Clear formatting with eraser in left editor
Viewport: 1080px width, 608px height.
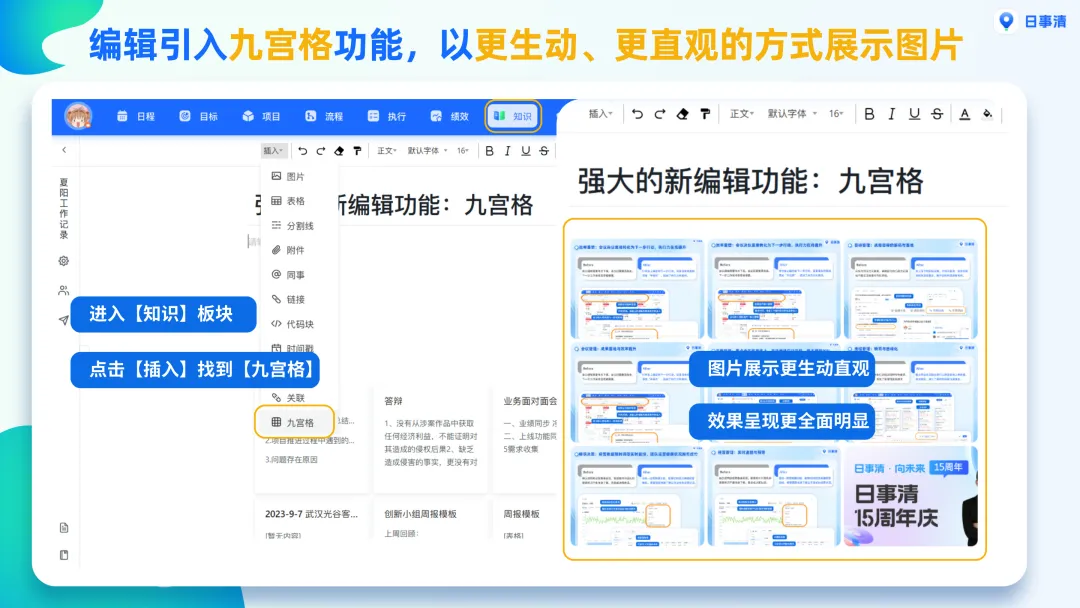click(339, 151)
